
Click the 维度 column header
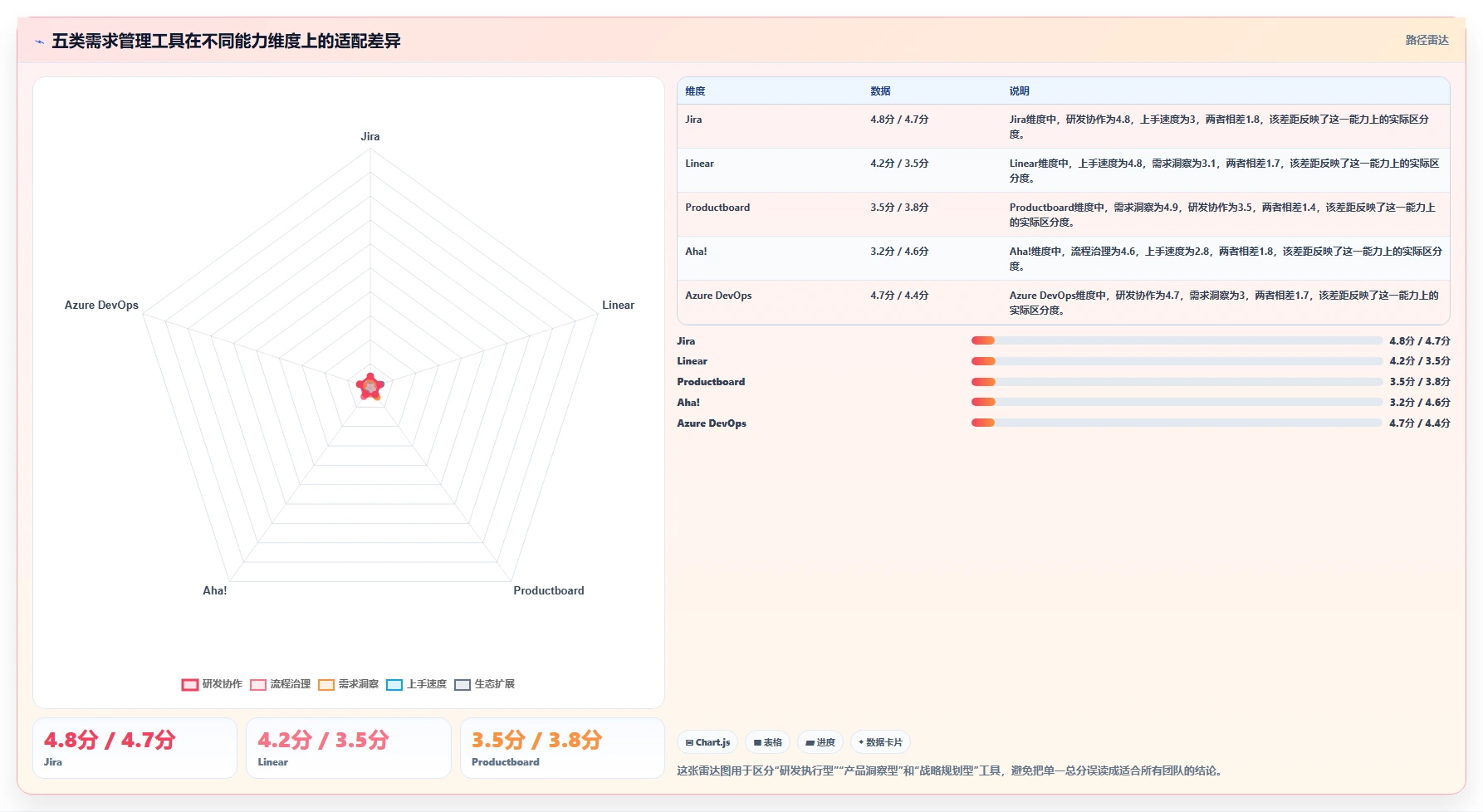(695, 91)
